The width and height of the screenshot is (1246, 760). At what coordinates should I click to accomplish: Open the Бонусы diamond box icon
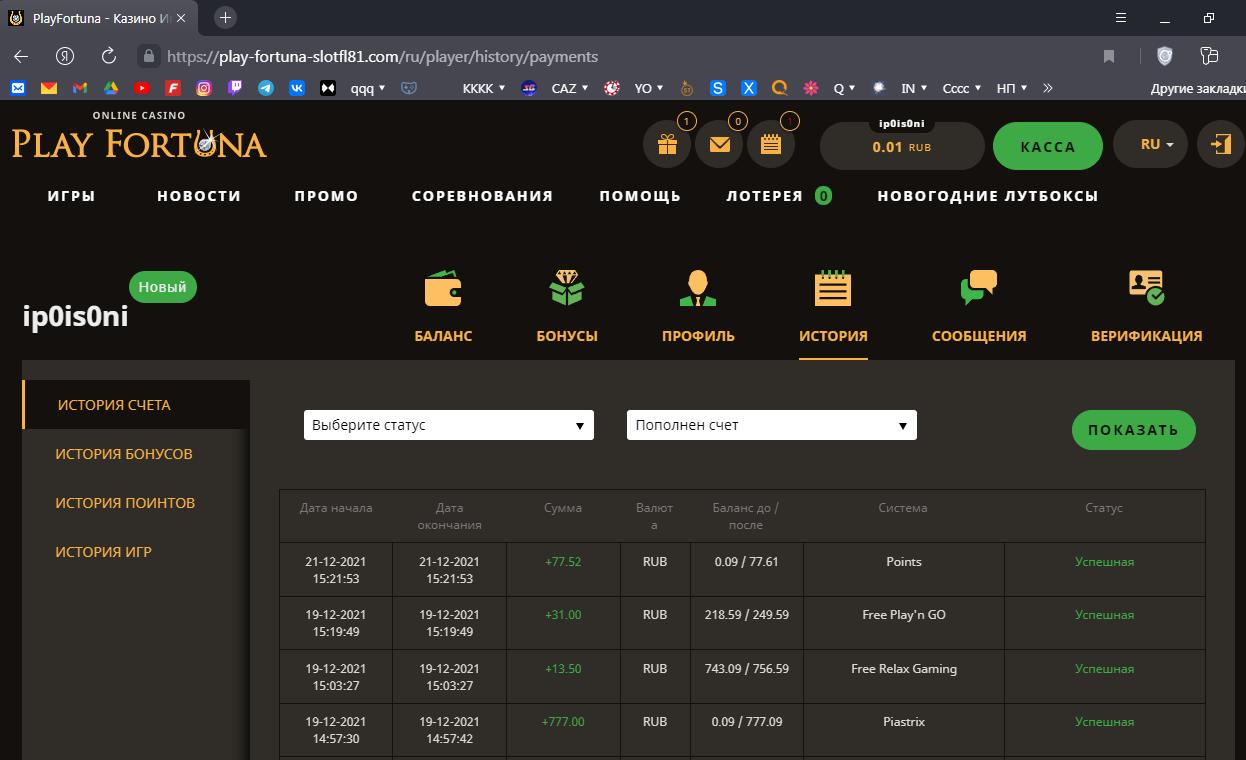coord(567,290)
